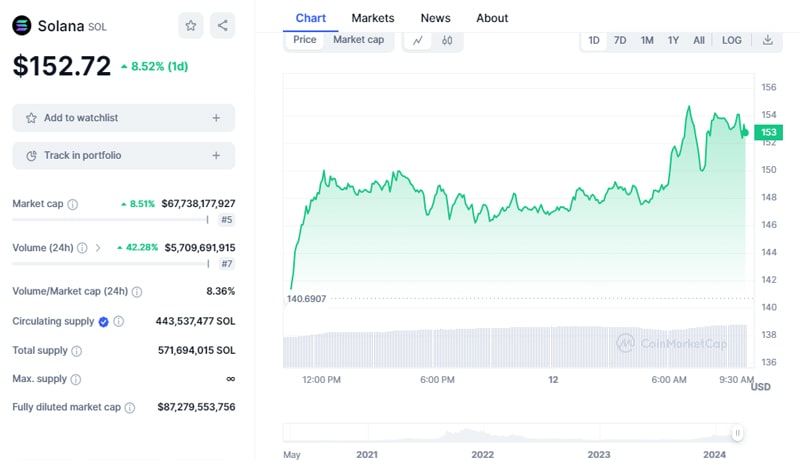Switch to the Chart tab
The width and height of the screenshot is (800, 460).
click(311, 18)
